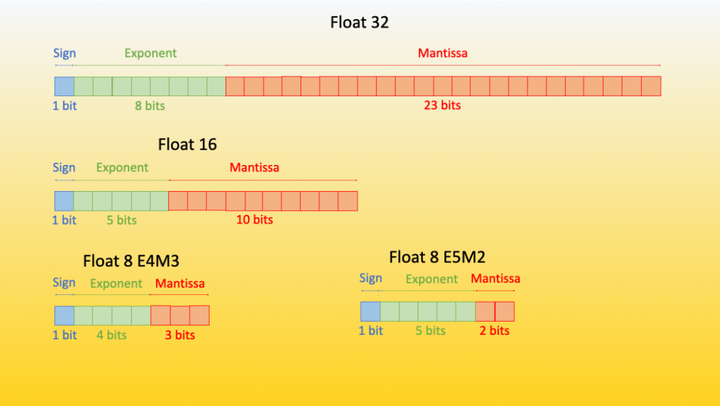Click the Float 32 title
The image size is (720, 406).
click(x=359, y=22)
